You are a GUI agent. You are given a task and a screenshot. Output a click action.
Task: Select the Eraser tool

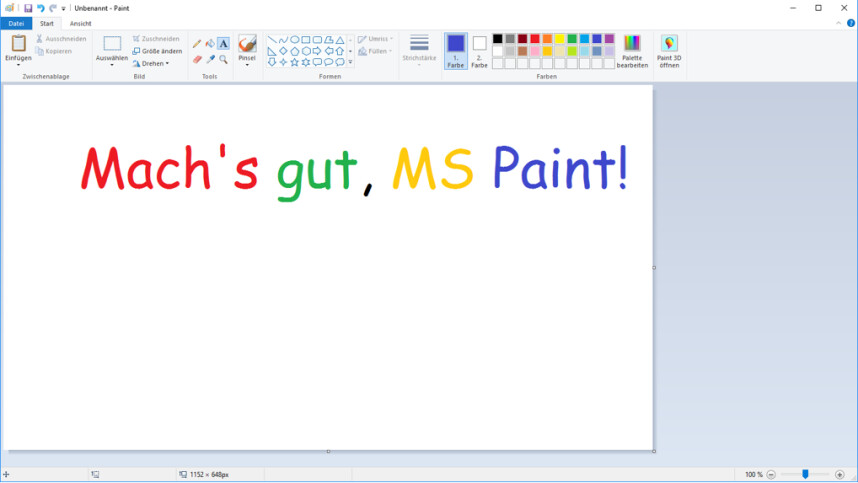coord(197,59)
